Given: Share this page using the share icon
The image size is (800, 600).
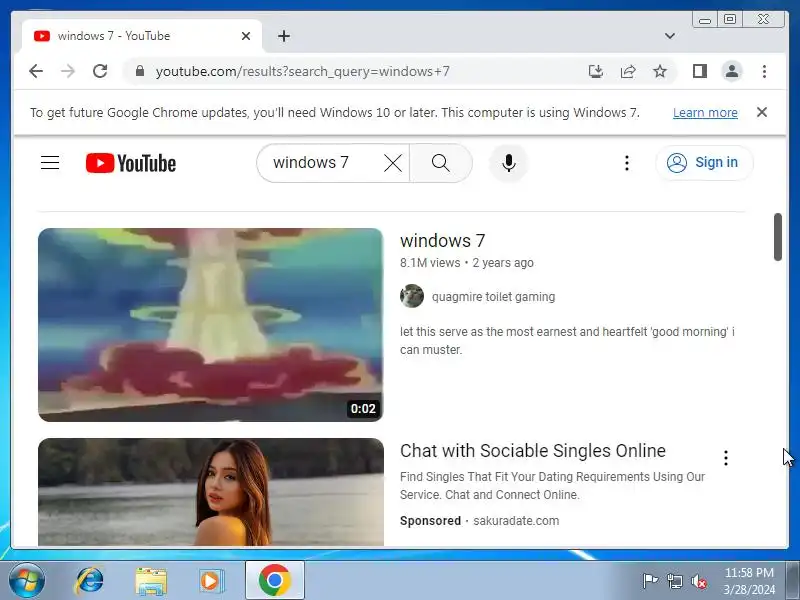Looking at the screenshot, I should pos(628,71).
